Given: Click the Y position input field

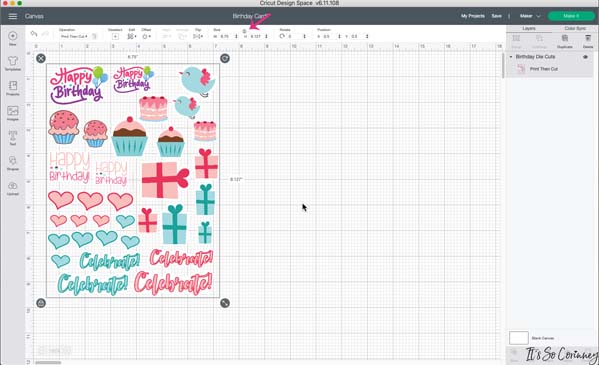Looking at the screenshot, I should (x=357, y=36).
